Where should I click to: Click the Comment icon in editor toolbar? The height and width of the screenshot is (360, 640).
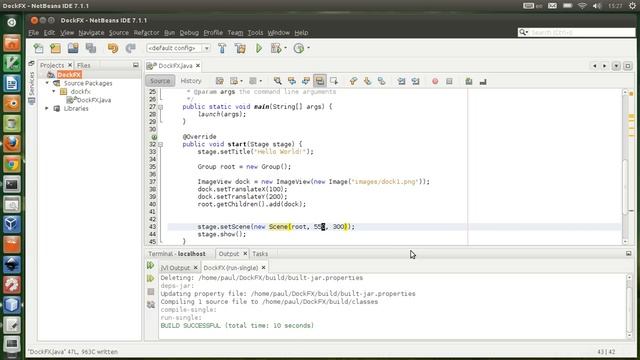click(469, 81)
